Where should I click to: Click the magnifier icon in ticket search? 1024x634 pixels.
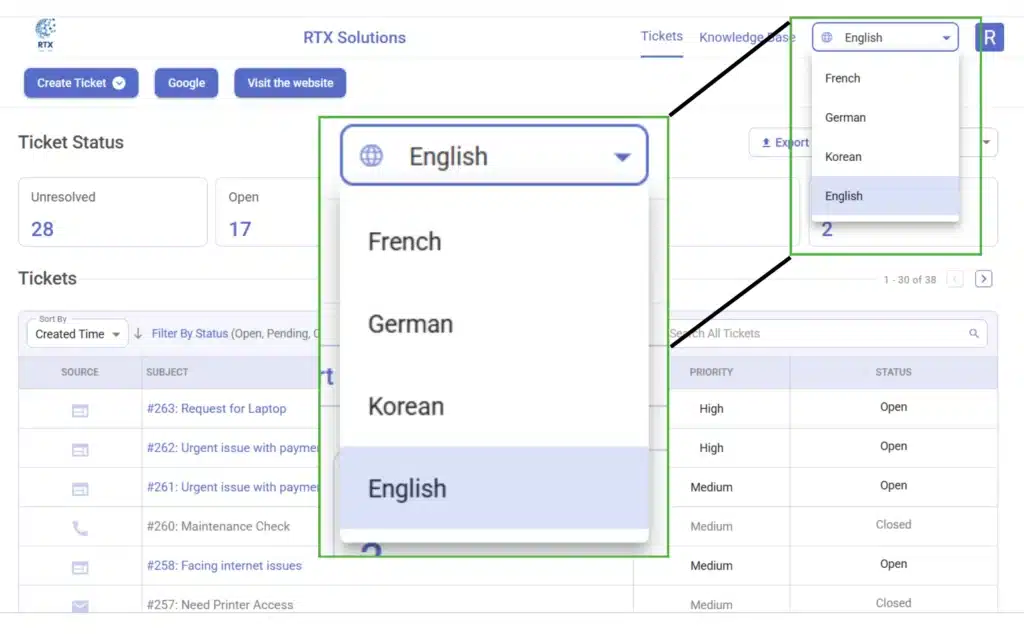(973, 334)
